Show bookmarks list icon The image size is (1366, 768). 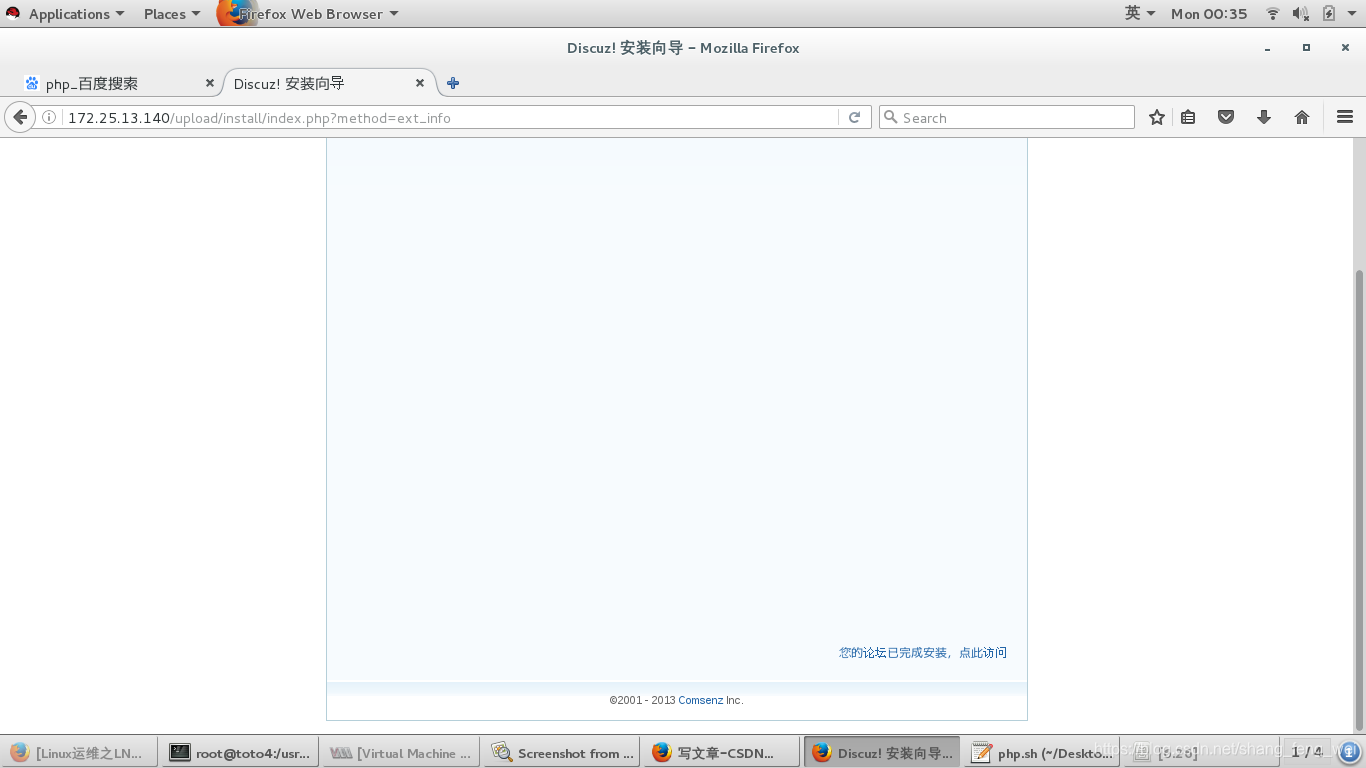[1188, 117]
